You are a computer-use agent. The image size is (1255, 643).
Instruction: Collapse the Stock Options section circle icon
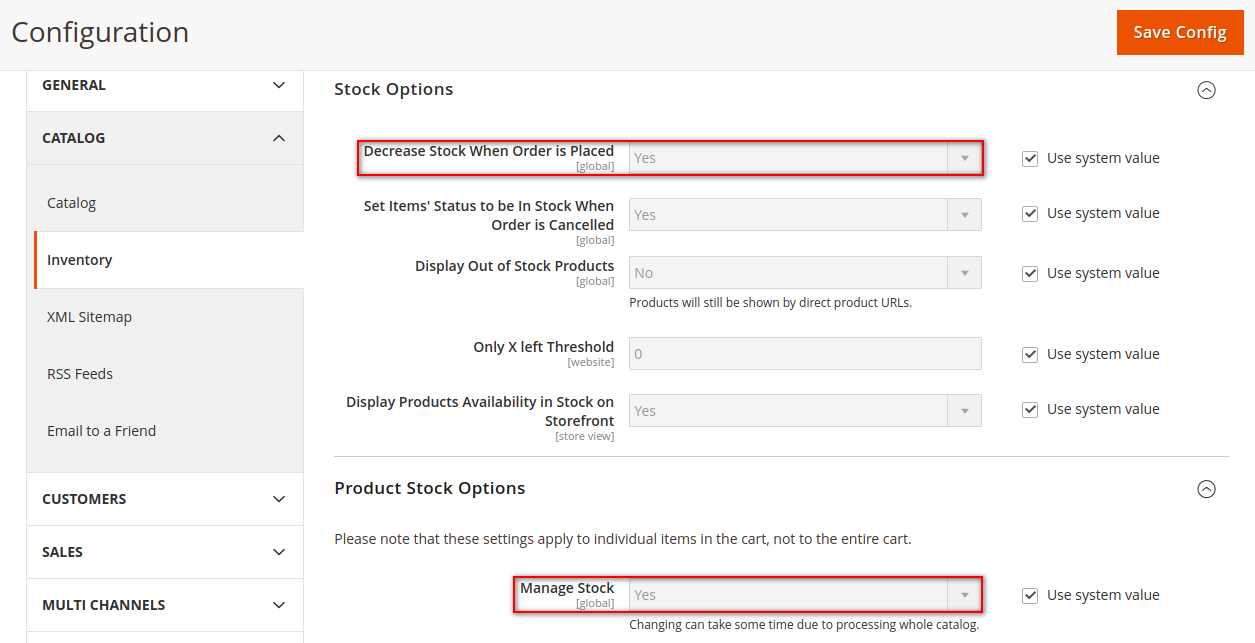point(1206,90)
